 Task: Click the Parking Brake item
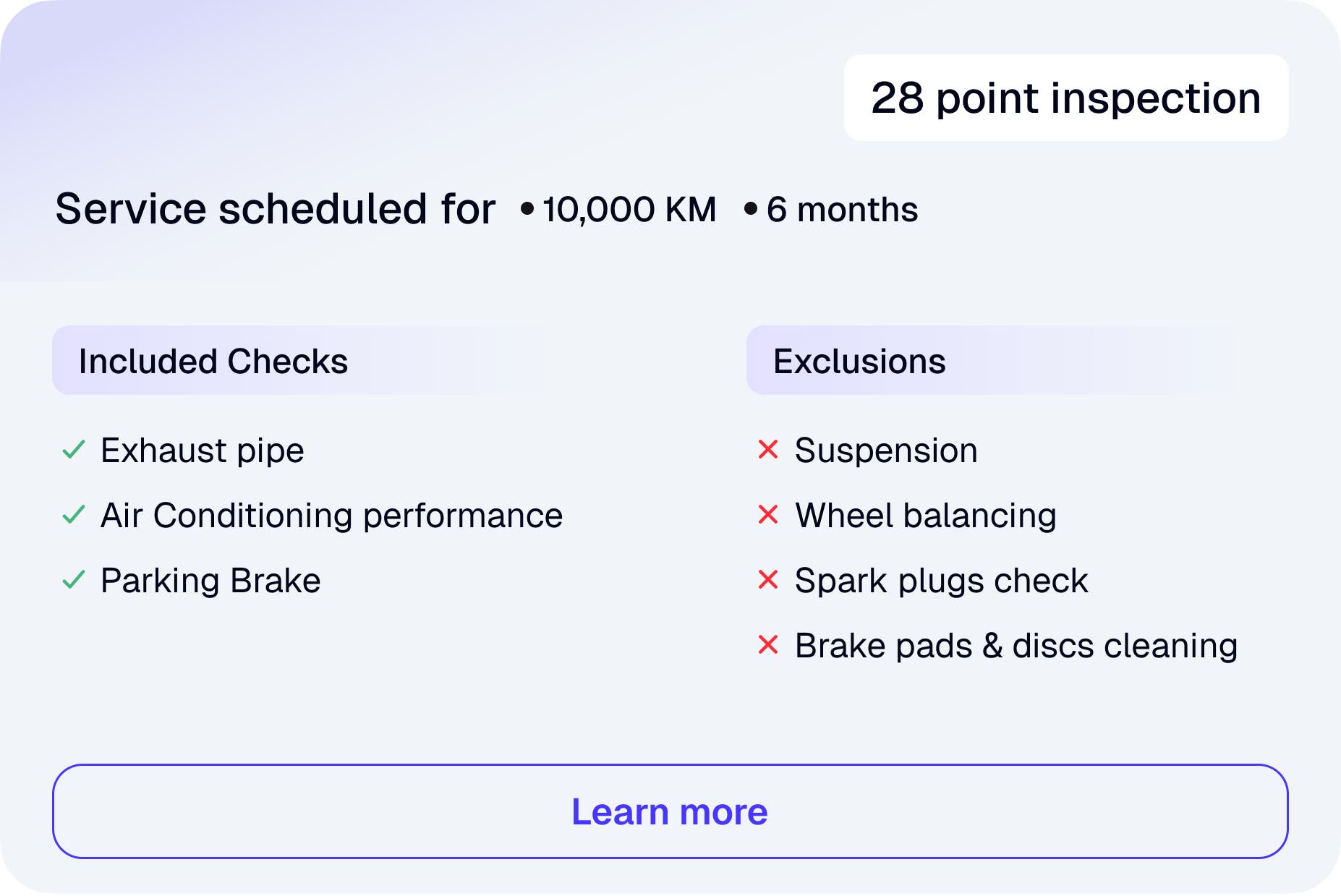coord(210,581)
